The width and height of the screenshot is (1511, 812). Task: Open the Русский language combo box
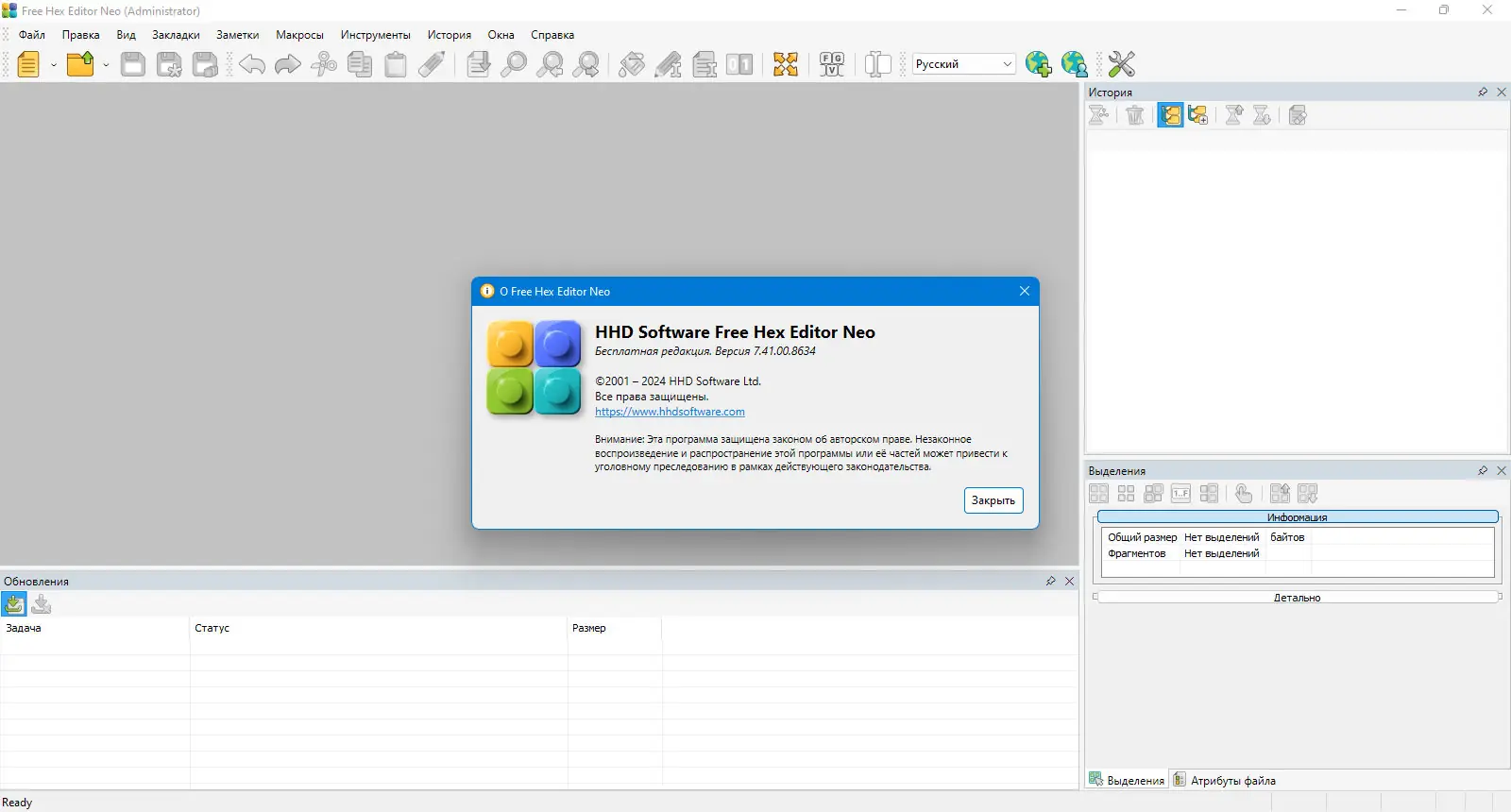pos(964,64)
